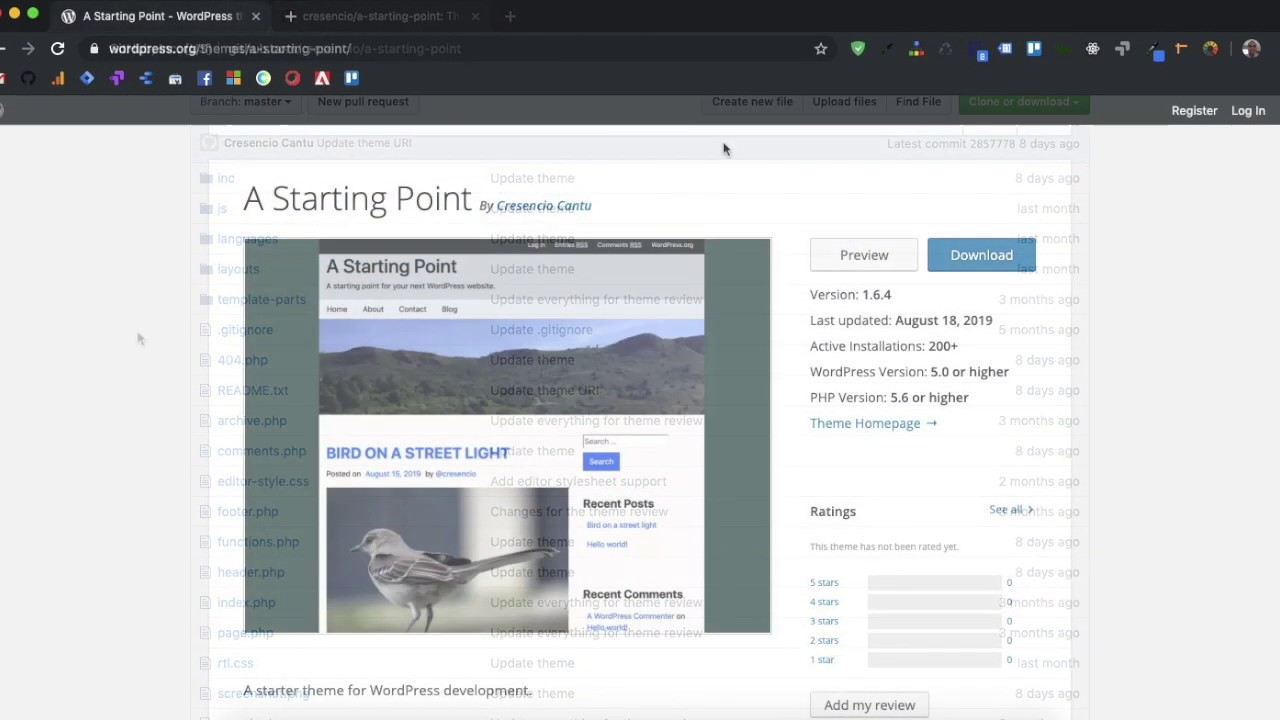Bookmark this page with the star icon
The image size is (1280, 720).
[x=821, y=48]
